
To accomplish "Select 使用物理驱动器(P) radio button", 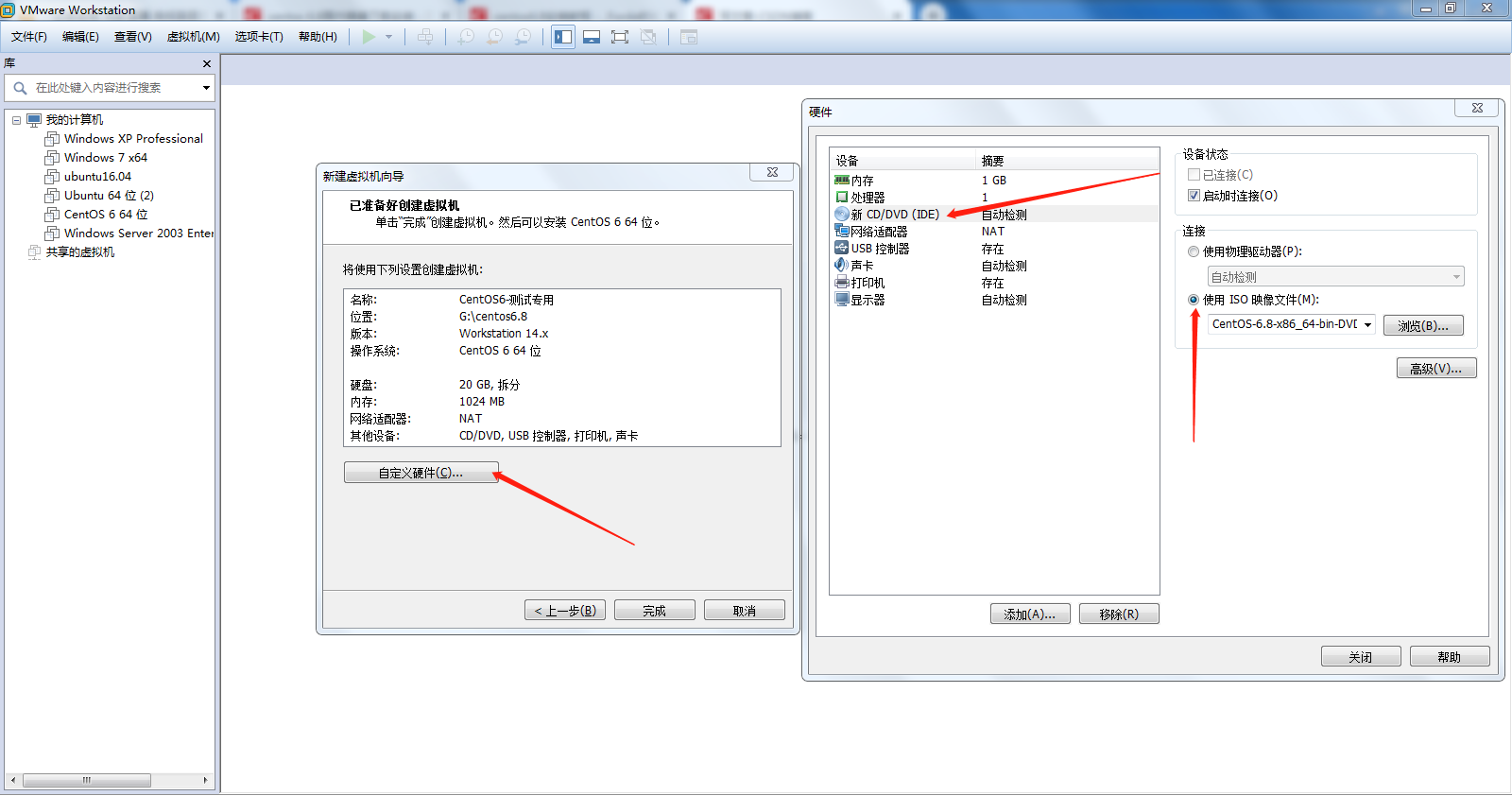I will pos(1194,251).
